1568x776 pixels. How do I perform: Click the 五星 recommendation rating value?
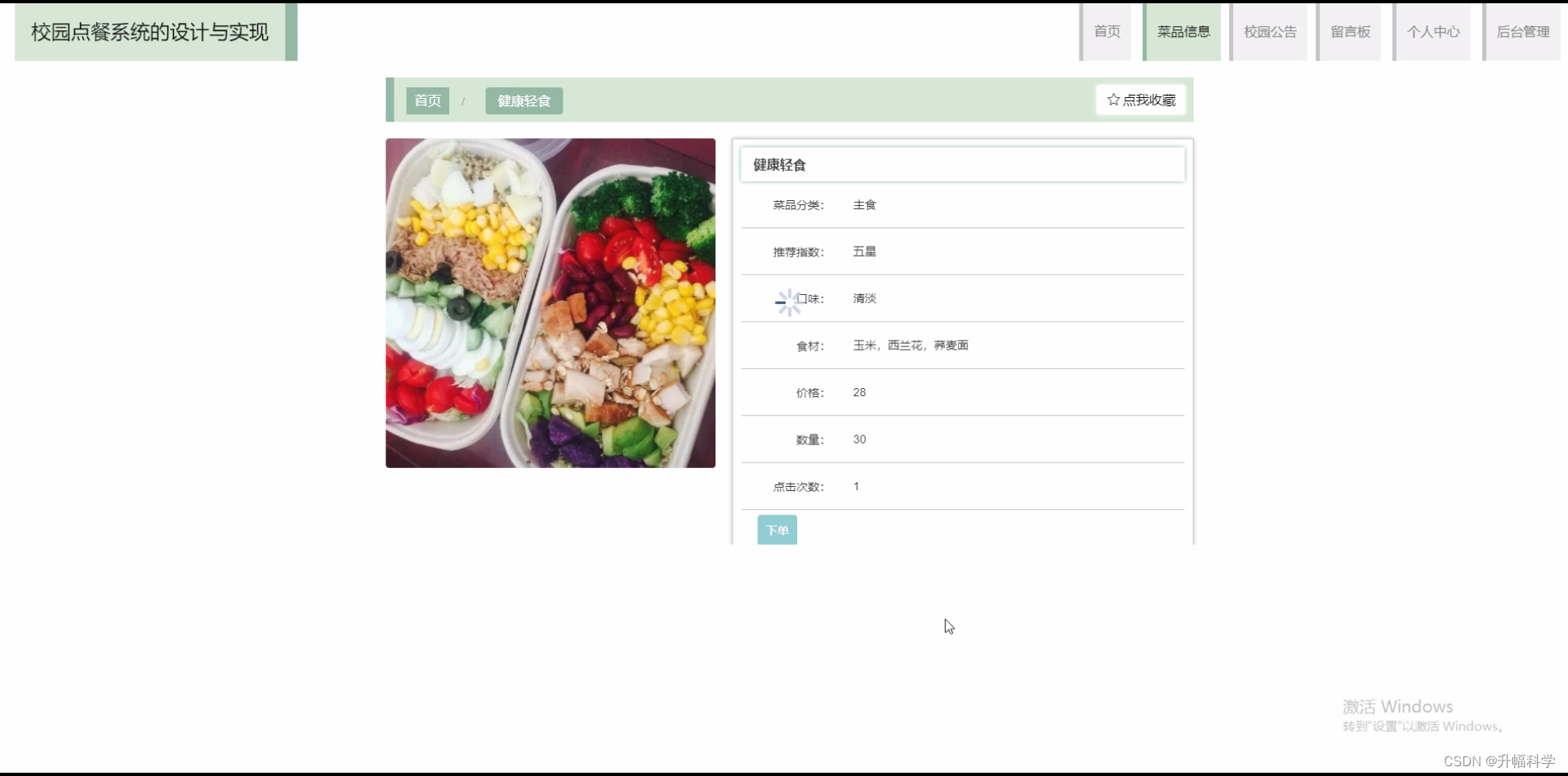[863, 251]
